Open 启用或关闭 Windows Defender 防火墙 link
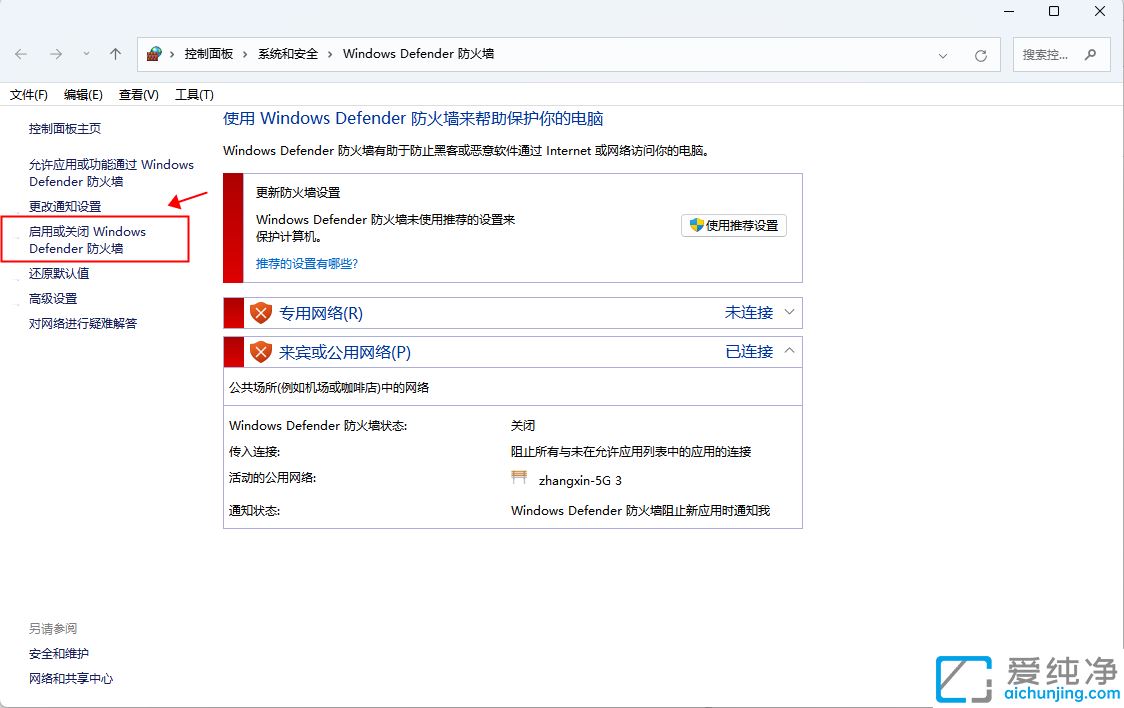Viewport: 1124px width, 708px height. coord(87,240)
